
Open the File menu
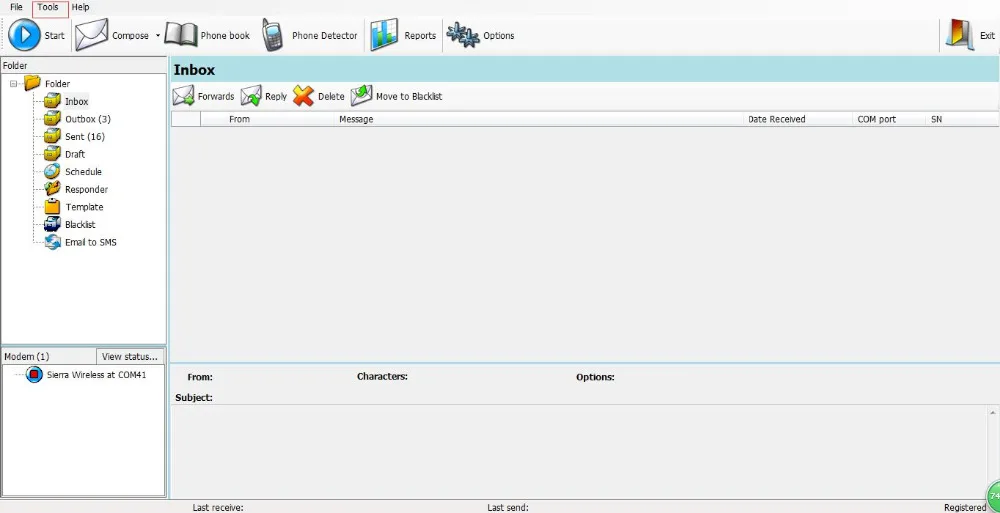click(17, 7)
